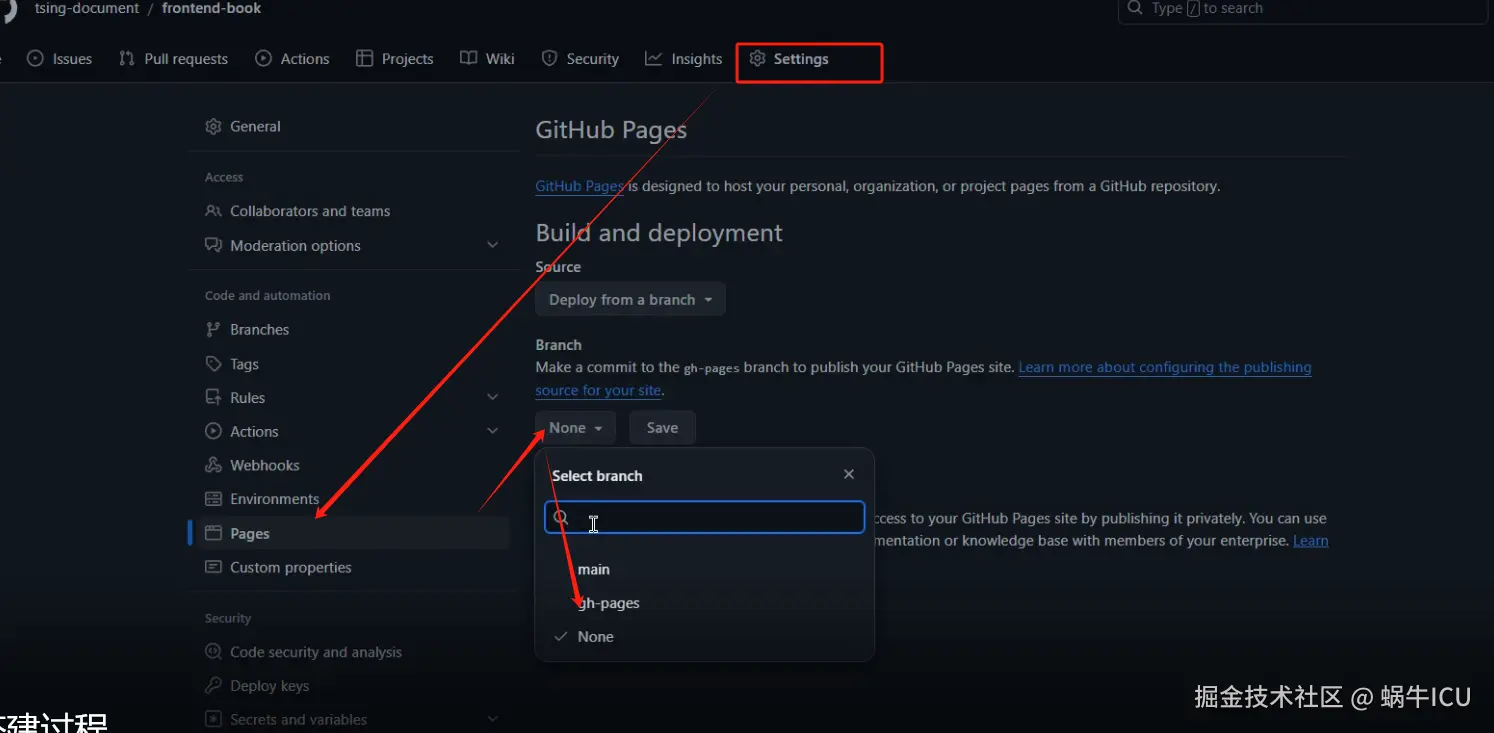The height and width of the screenshot is (733, 1494).
Task: Close the Select branch popup
Action: (849, 475)
